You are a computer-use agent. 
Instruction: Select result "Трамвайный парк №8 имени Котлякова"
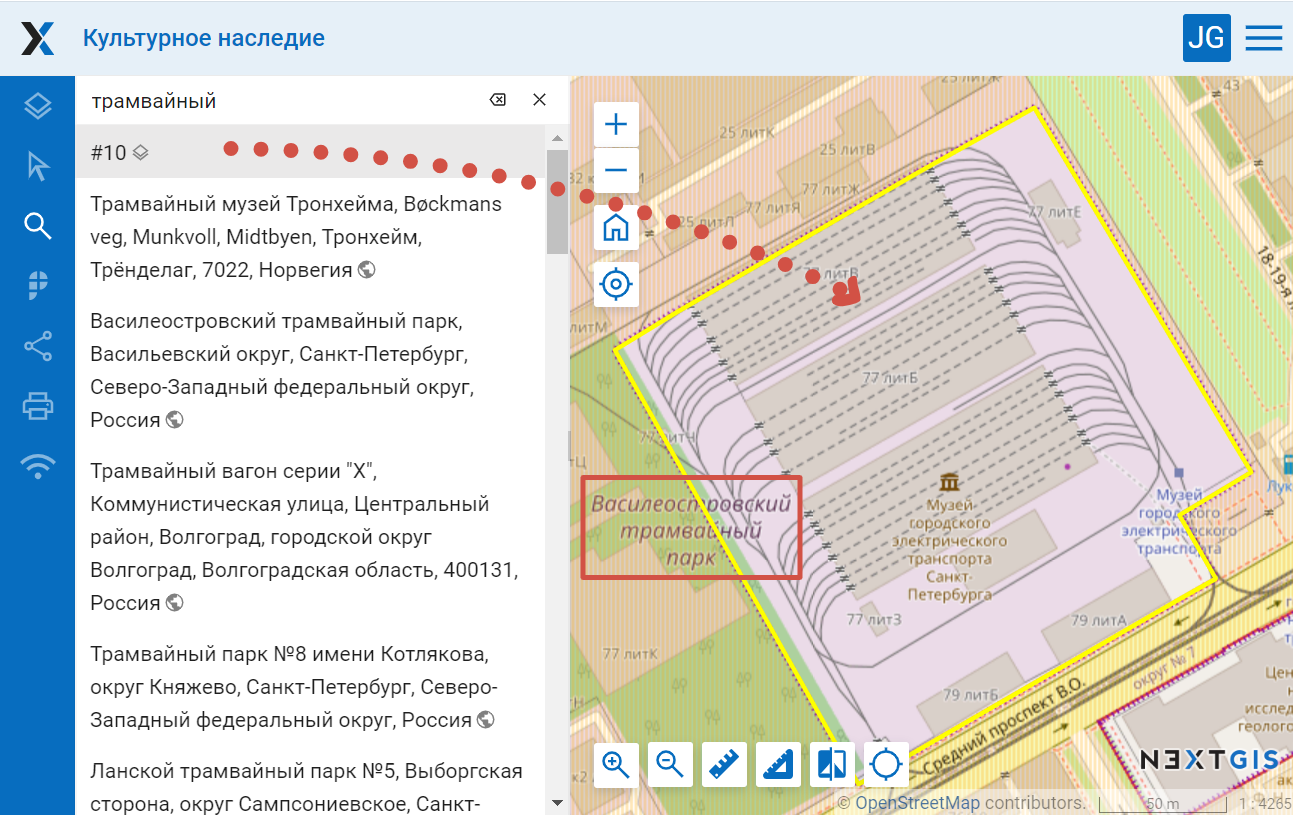click(x=311, y=687)
